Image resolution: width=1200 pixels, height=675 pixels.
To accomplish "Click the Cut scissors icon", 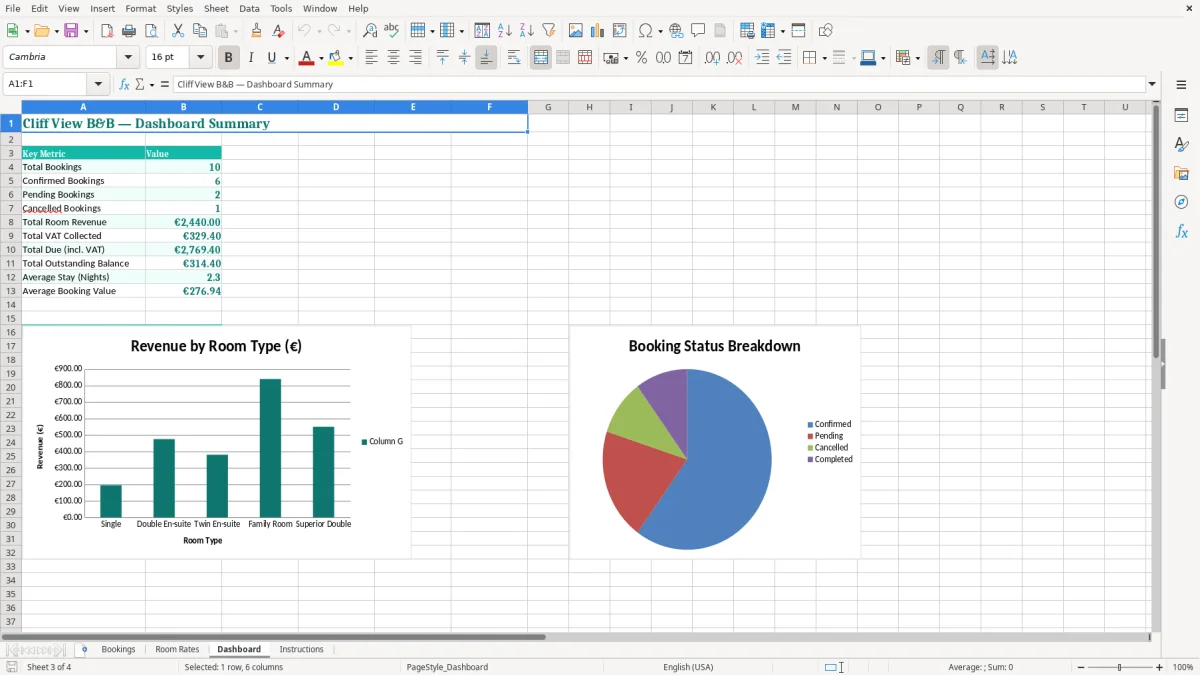I will pyautogui.click(x=178, y=31).
